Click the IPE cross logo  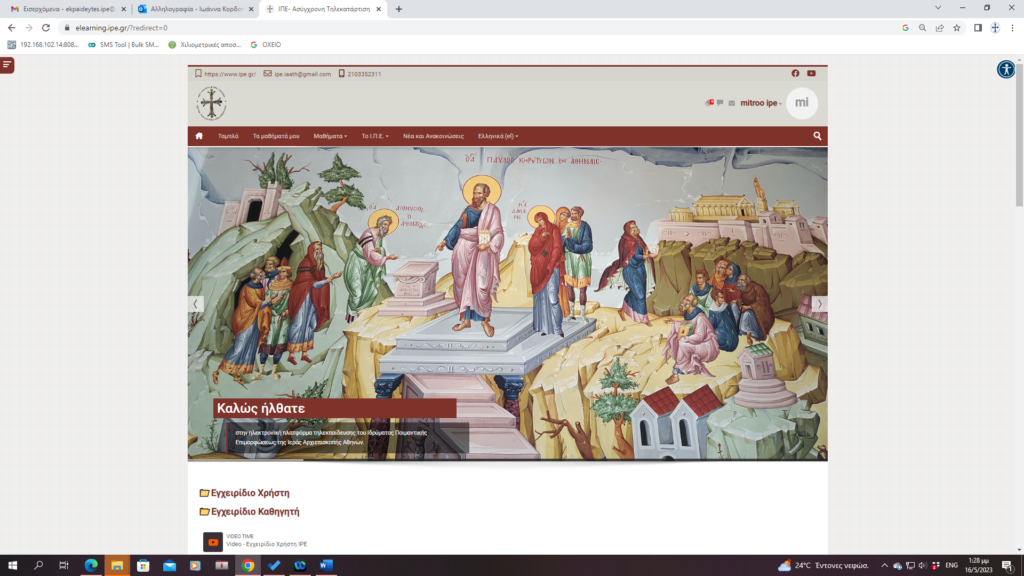click(x=211, y=103)
